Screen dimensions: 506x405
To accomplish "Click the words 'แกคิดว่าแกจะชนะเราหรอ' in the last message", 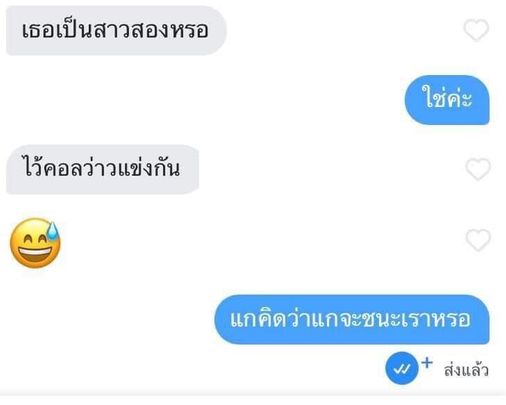I will (x=350, y=319).
